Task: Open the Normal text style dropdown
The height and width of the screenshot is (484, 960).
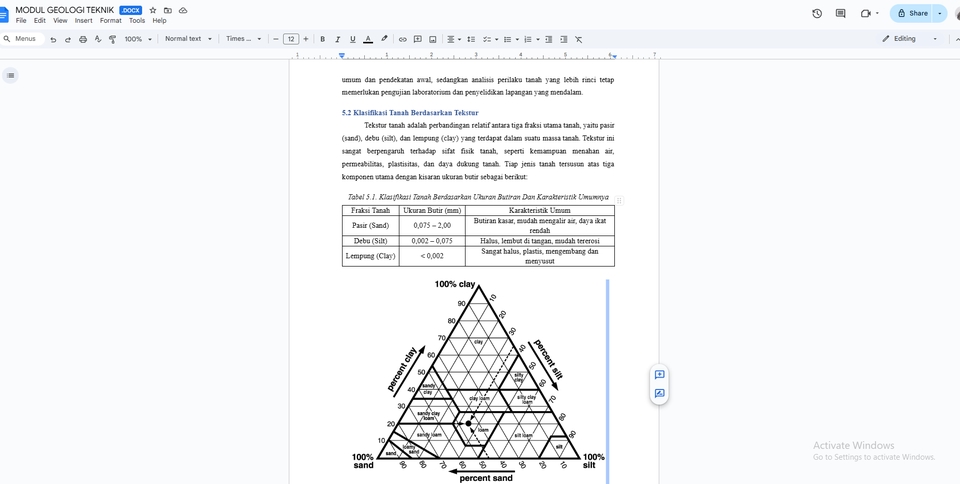Action: pos(188,39)
